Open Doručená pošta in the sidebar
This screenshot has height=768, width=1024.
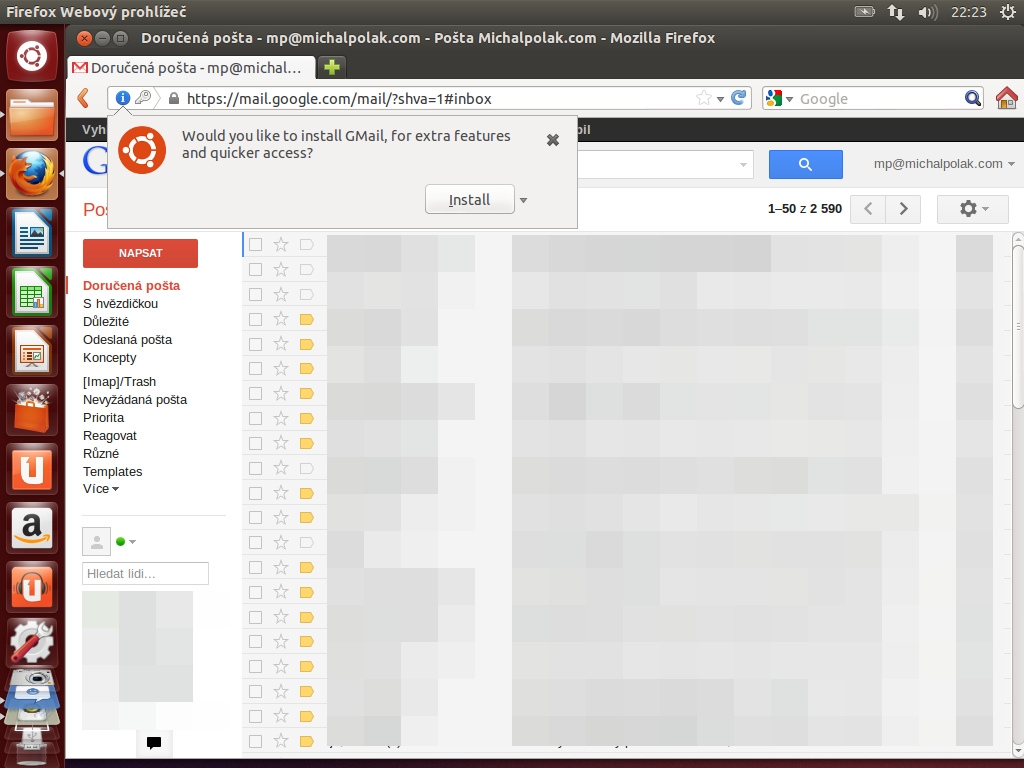pyautogui.click(x=131, y=285)
